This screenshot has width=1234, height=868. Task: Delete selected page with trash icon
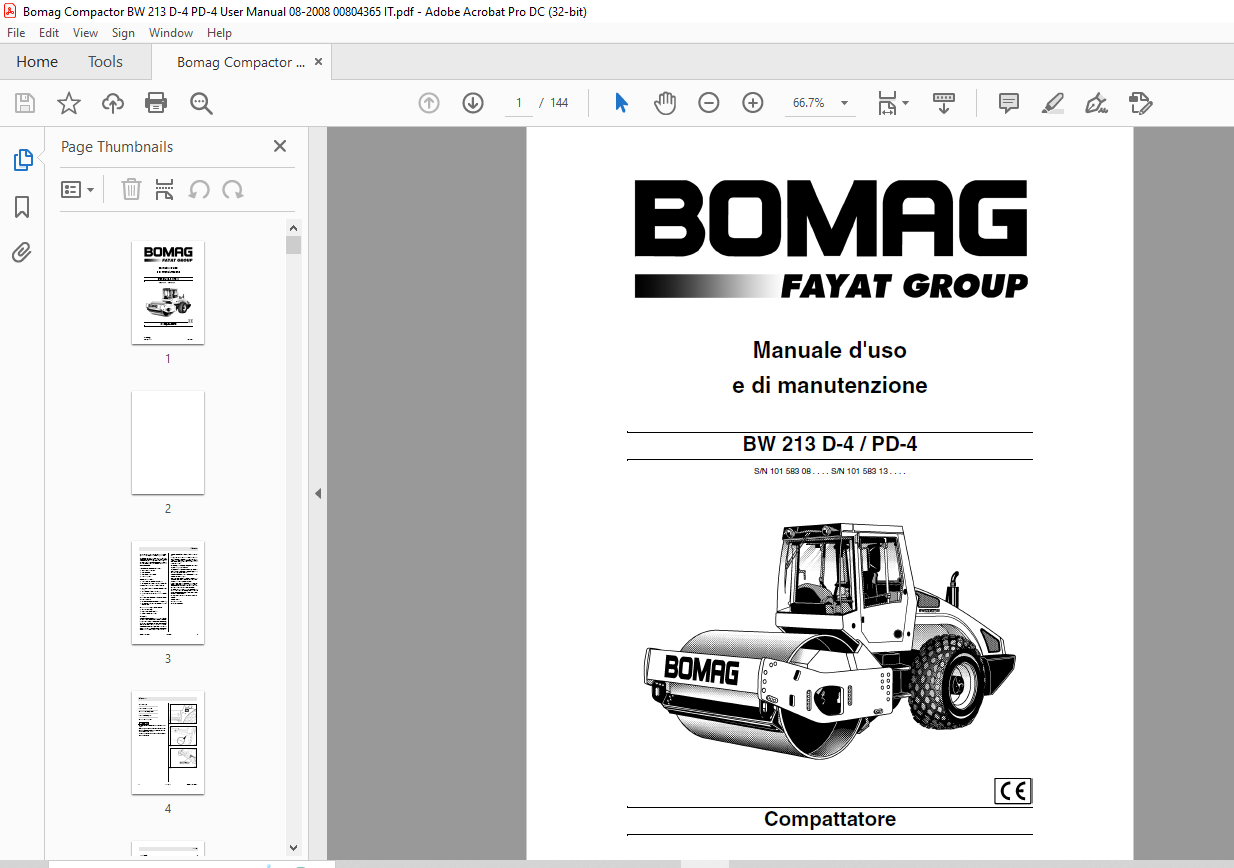(131, 189)
